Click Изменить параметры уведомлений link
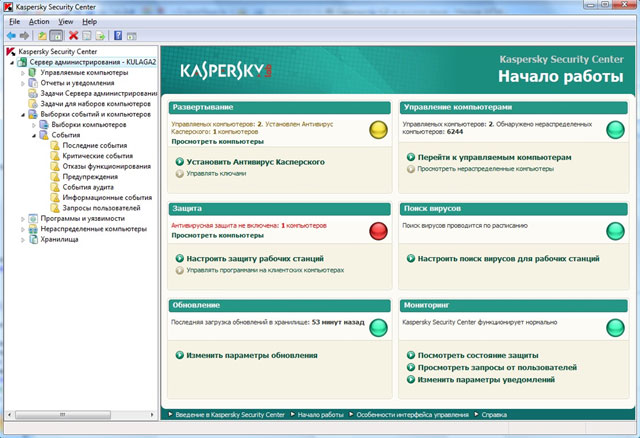The width and height of the screenshot is (640, 438). pos(486,380)
